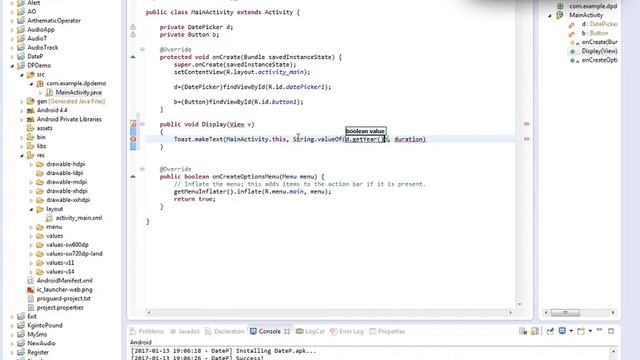The height and width of the screenshot is (360, 640).
Task: Click override marker beside onCreate method
Action: tap(133, 57)
